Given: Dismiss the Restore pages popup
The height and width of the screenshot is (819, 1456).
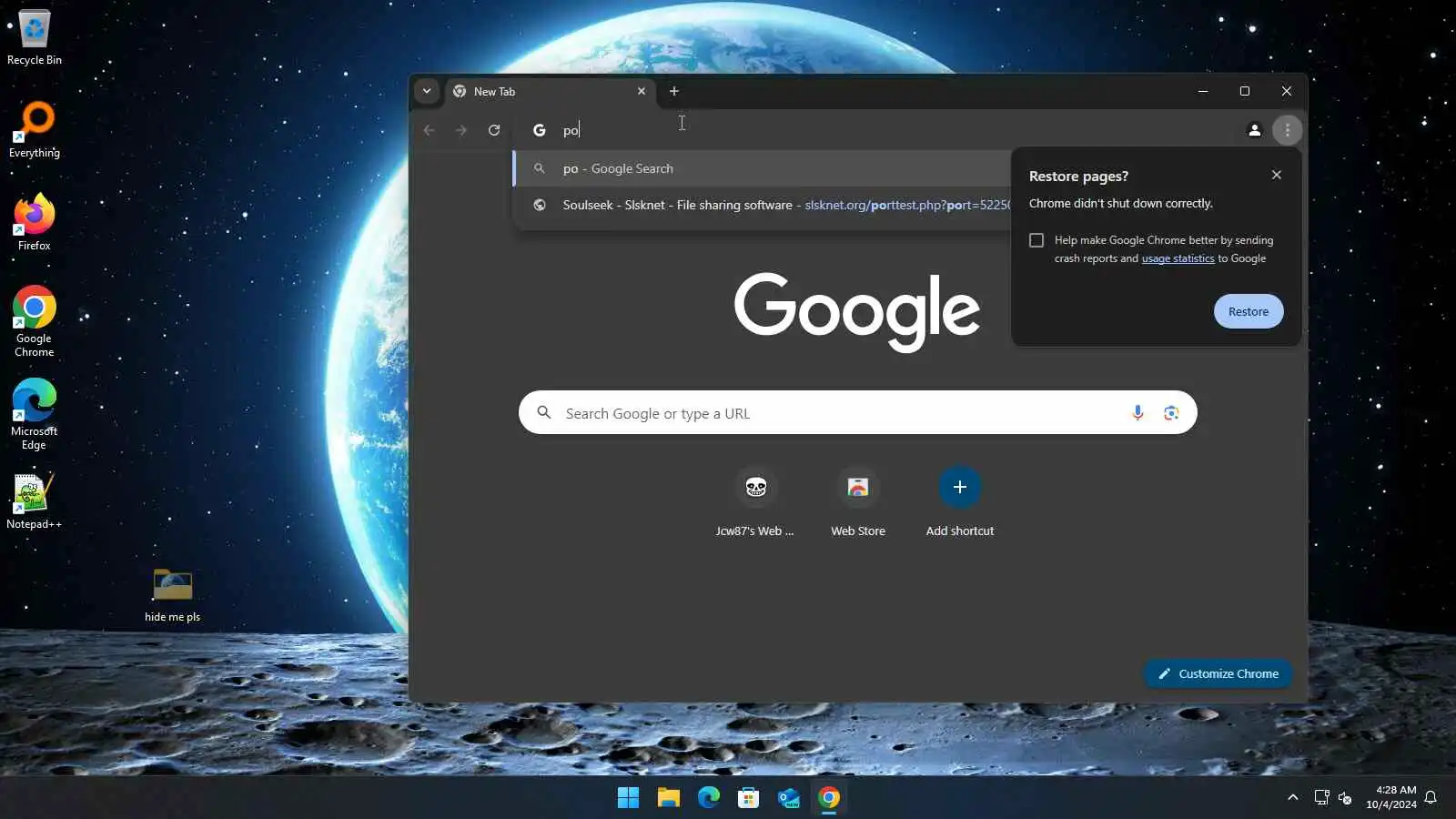Looking at the screenshot, I should click(1277, 175).
